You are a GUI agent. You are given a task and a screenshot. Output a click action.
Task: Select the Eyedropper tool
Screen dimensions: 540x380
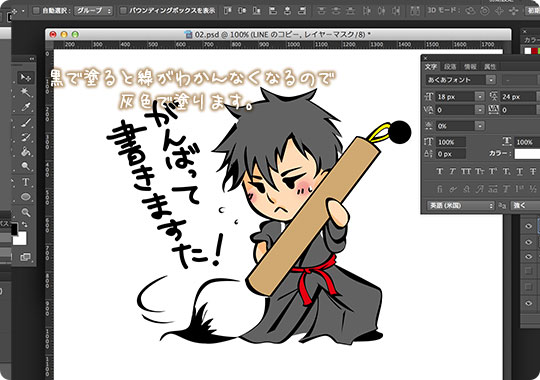[25, 107]
